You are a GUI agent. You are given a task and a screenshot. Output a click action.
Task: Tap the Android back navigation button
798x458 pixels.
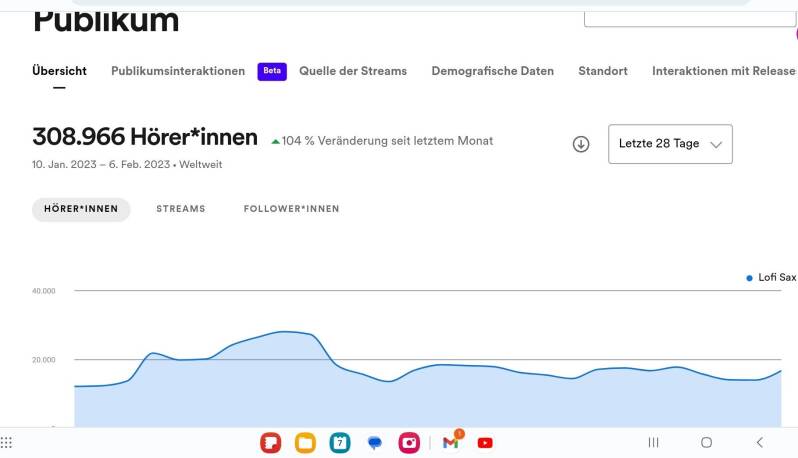tap(759, 442)
